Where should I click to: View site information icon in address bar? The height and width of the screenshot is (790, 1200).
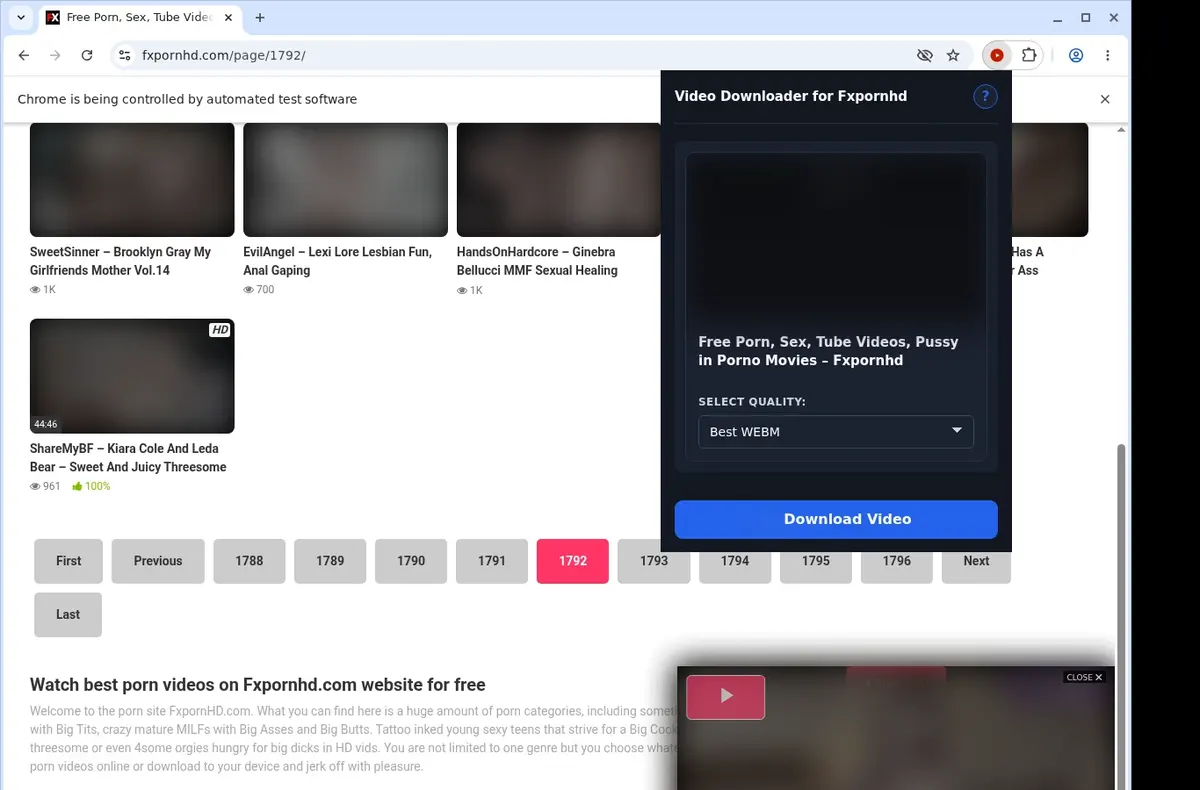point(124,56)
